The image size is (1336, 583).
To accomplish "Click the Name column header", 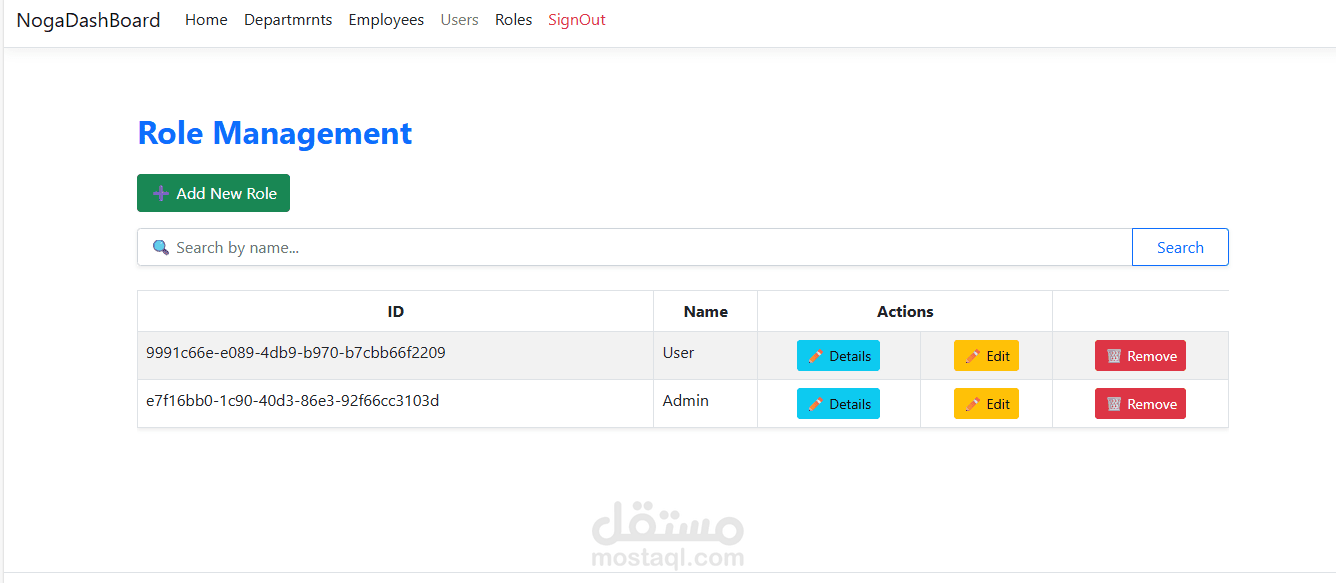I will click(x=705, y=311).
